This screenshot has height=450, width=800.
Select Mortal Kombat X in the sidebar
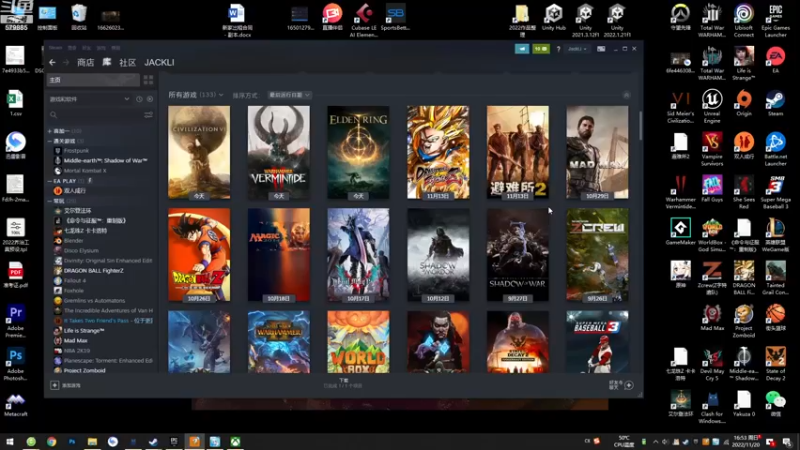[x=85, y=171]
